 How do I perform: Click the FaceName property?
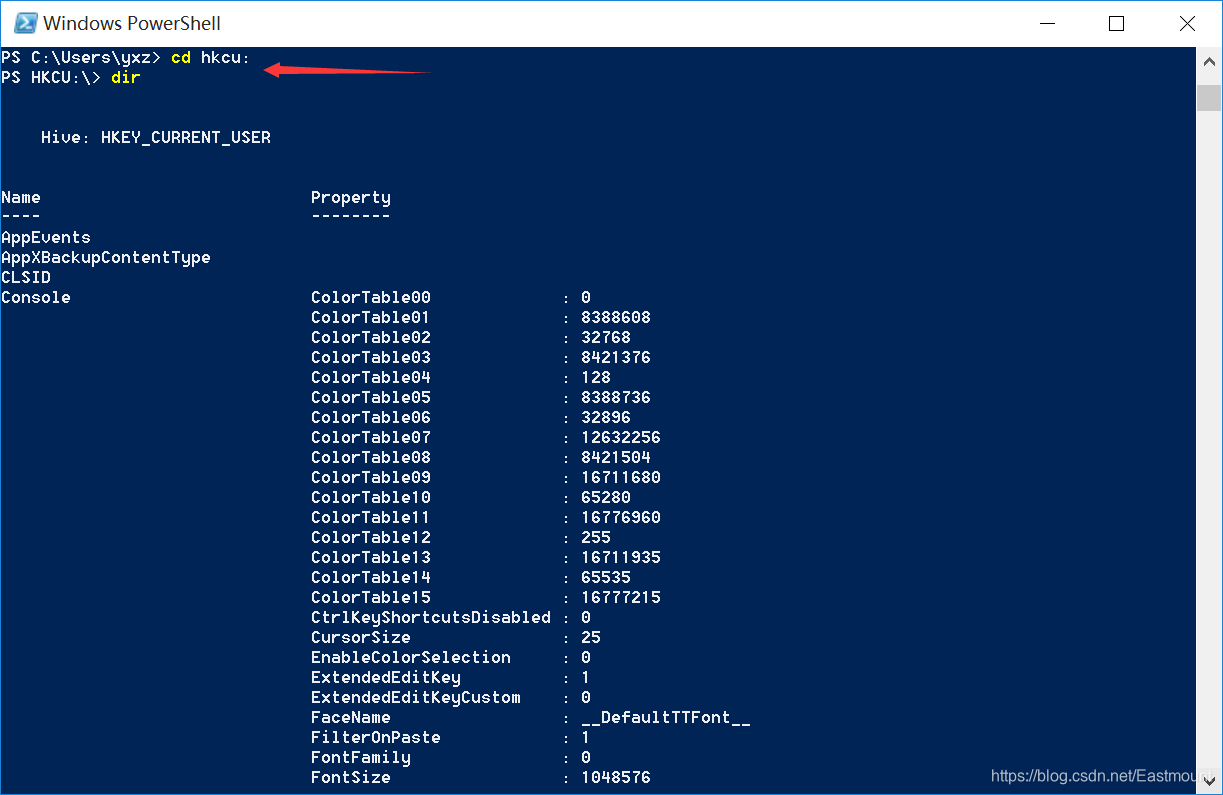pos(351,717)
